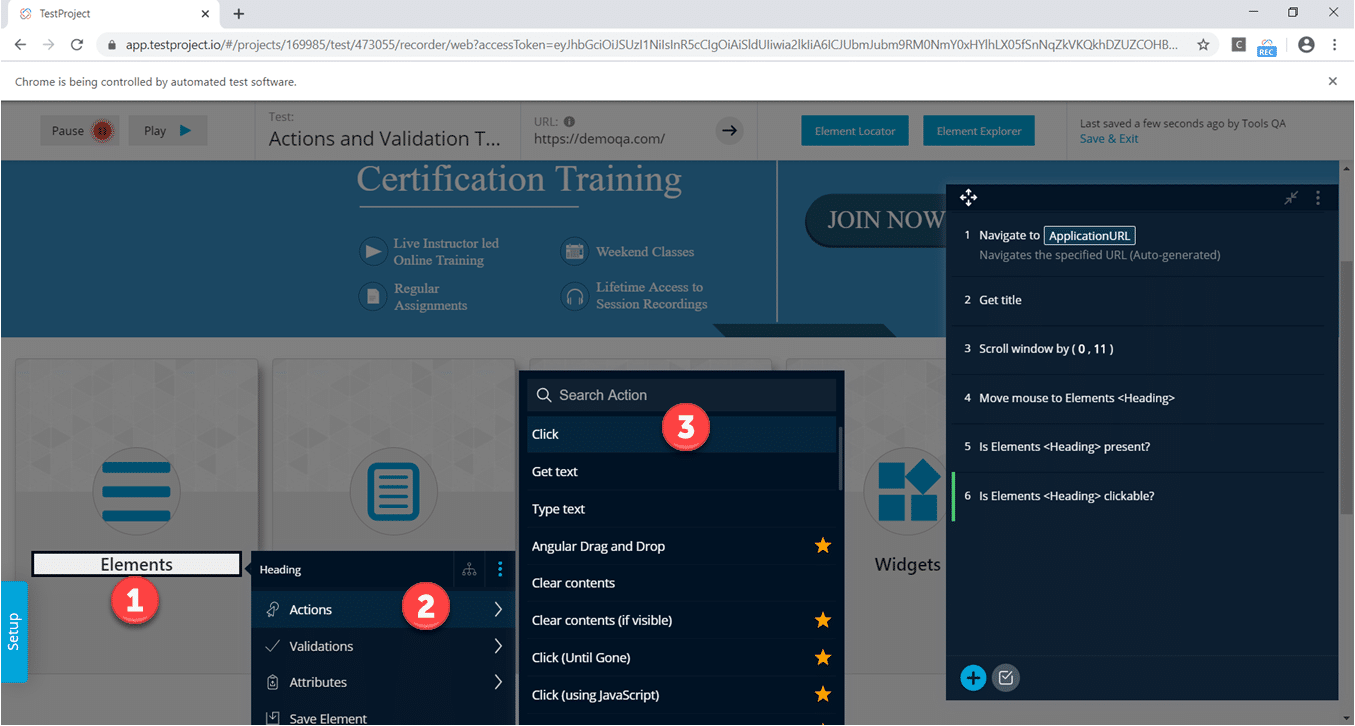Choose the Clear contents action
Viewport: 1355px width, 726px height.
[682, 583]
